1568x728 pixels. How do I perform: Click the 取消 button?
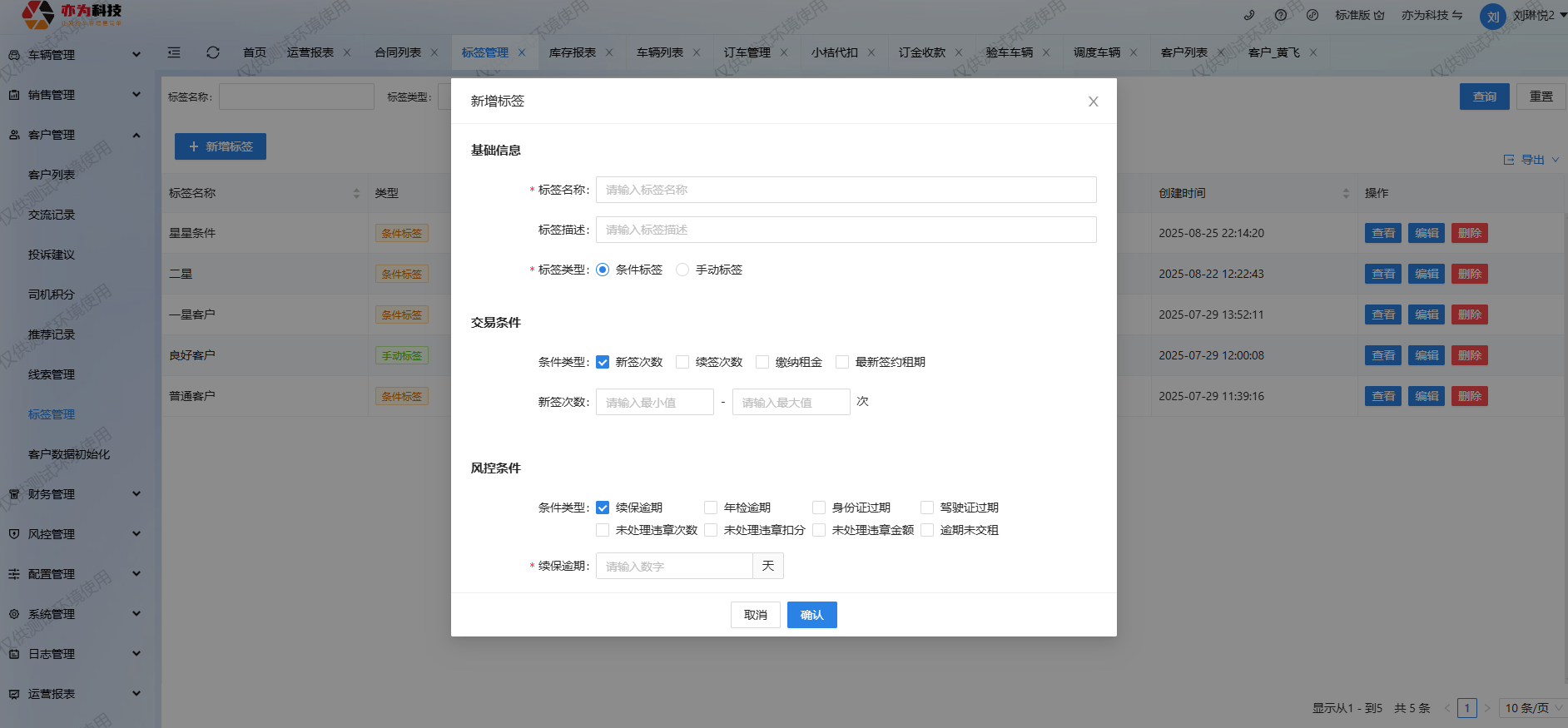(755, 615)
